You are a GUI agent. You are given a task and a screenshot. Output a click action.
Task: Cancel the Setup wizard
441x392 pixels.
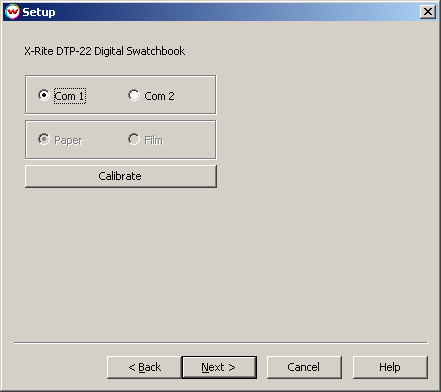coord(304,367)
